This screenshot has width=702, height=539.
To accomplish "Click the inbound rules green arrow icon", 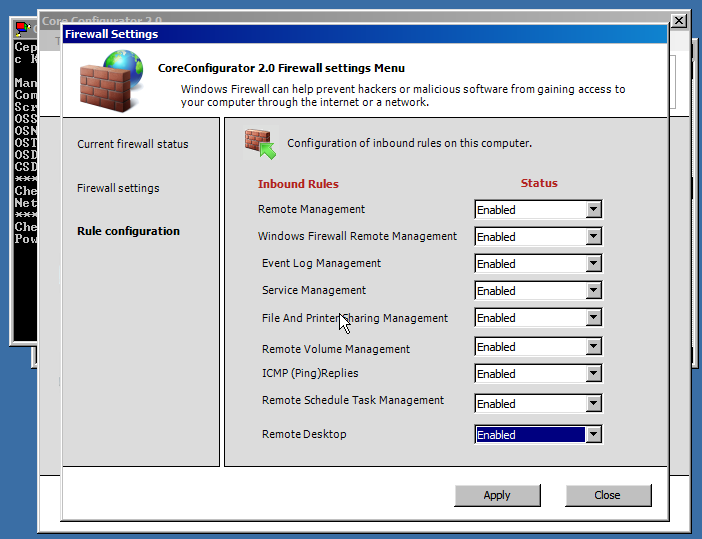I will pos(261,143).
